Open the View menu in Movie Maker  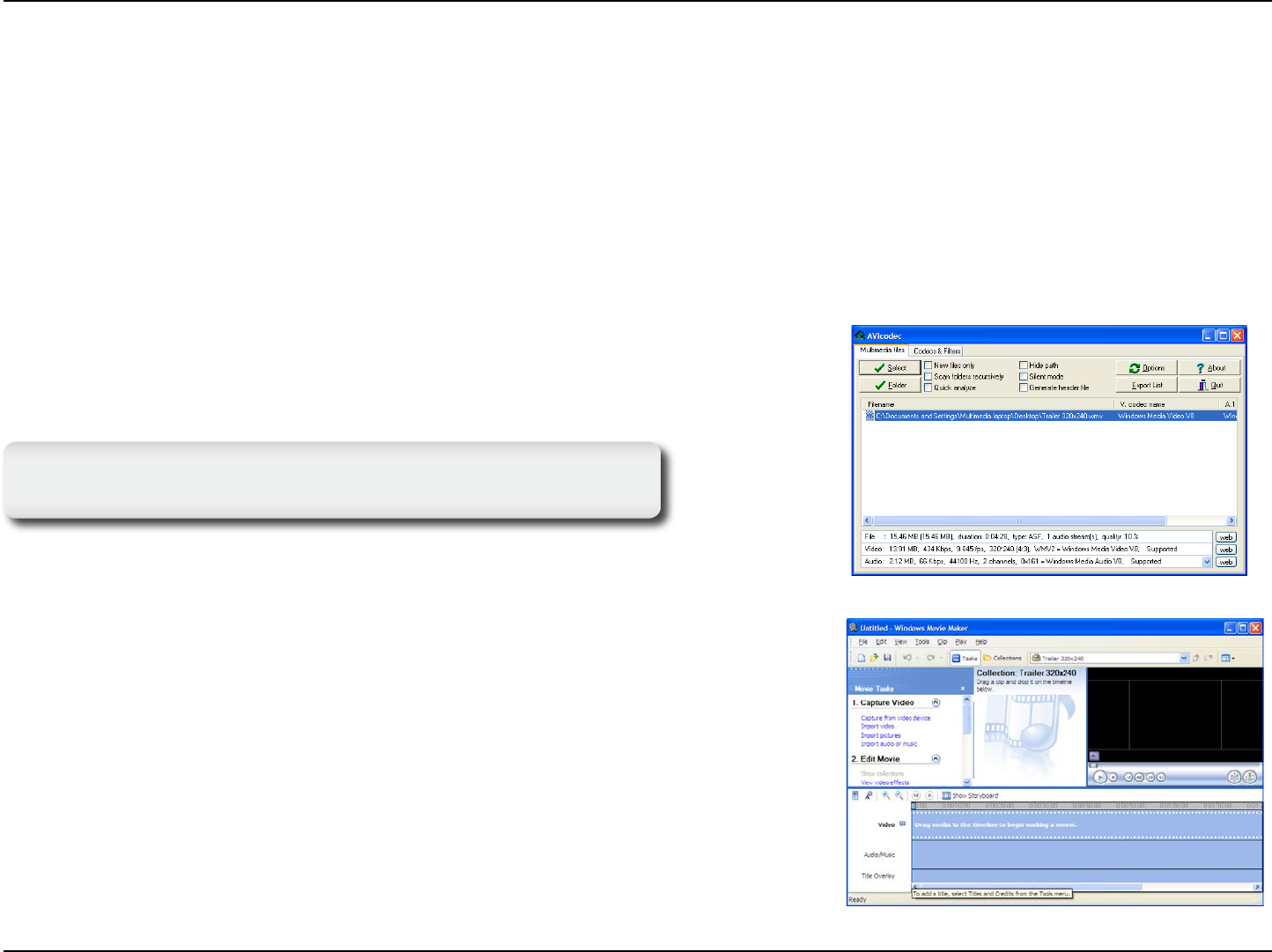click(x=900, y=642)
